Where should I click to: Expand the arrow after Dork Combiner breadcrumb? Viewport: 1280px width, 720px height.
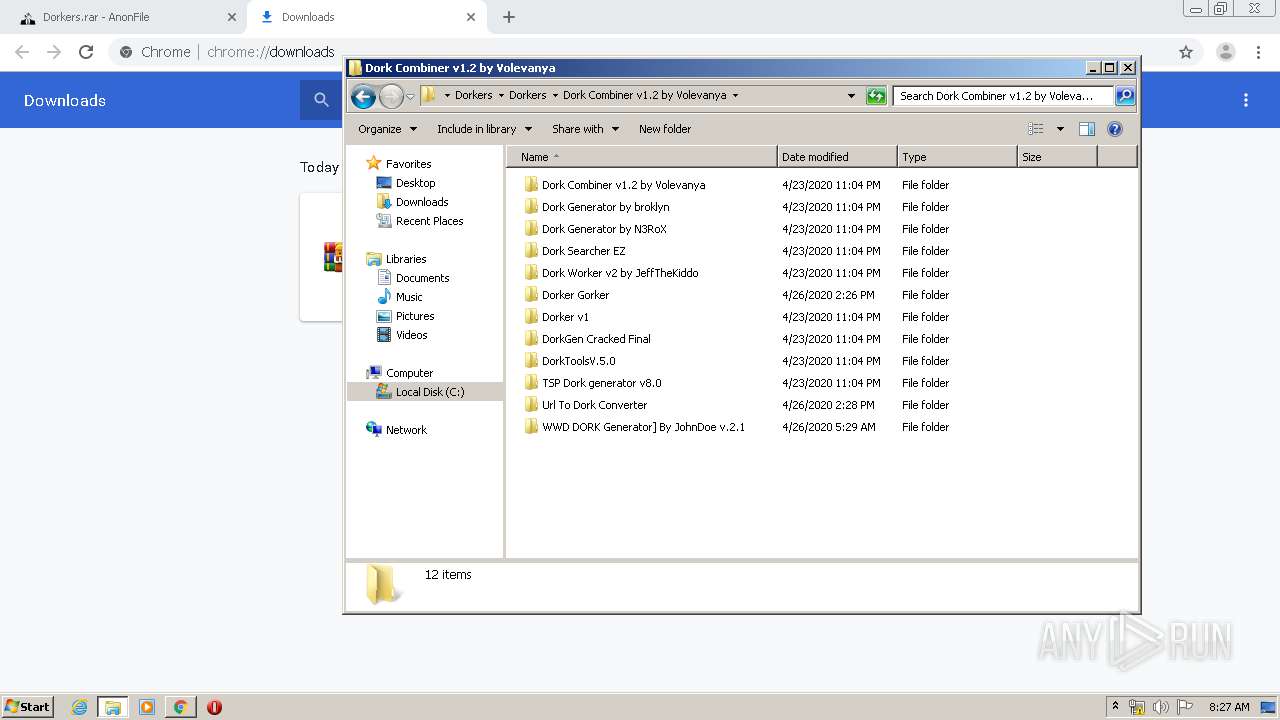(735, 96)
